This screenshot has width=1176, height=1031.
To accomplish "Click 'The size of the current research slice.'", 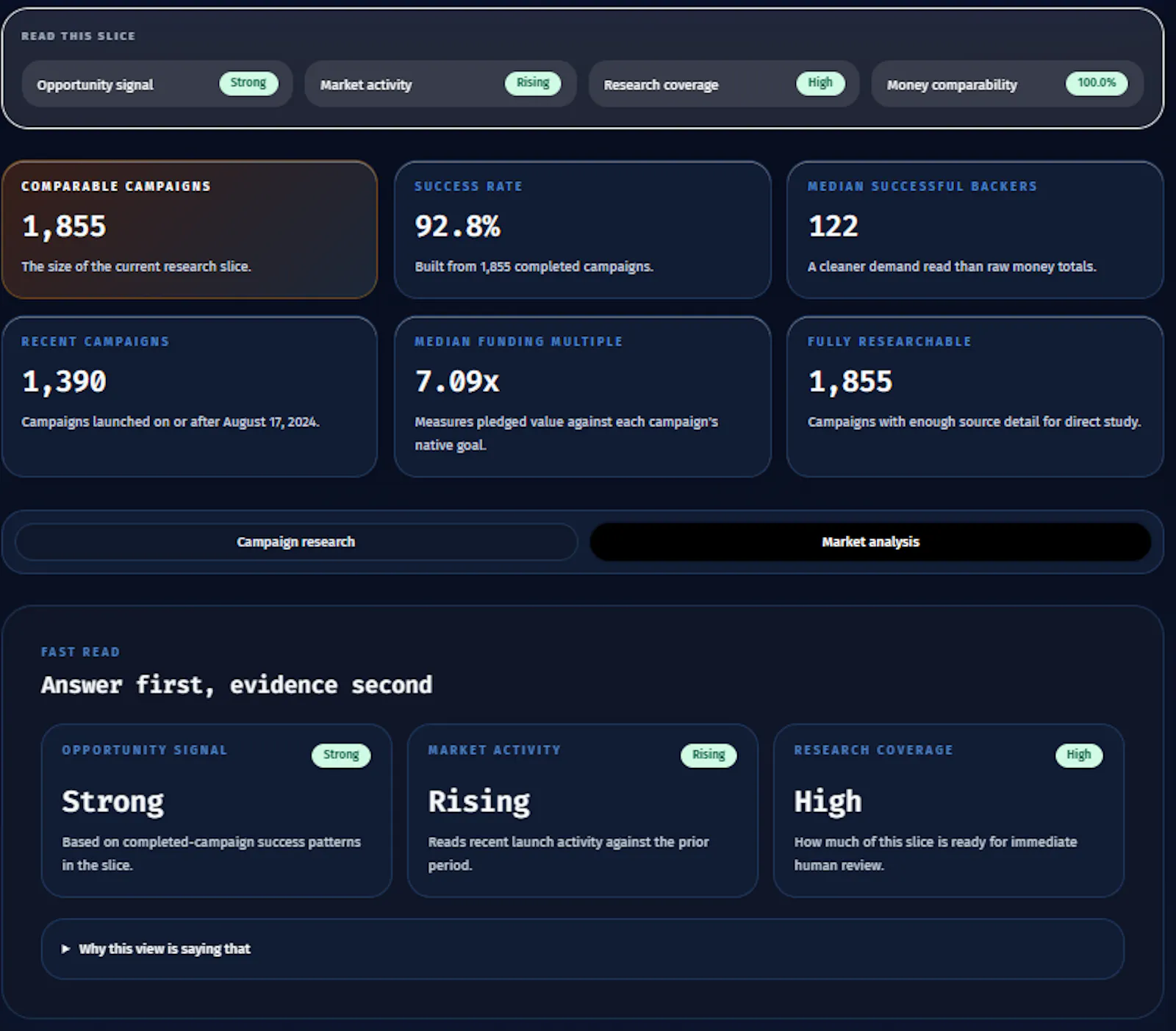I will 136,267.
